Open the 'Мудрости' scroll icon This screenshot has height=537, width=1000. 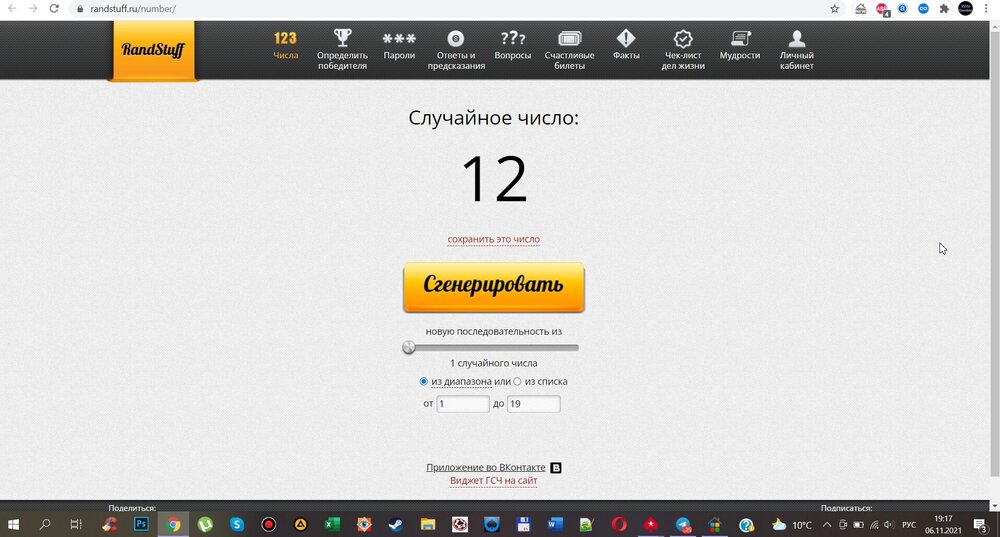[x=740, y=39]
